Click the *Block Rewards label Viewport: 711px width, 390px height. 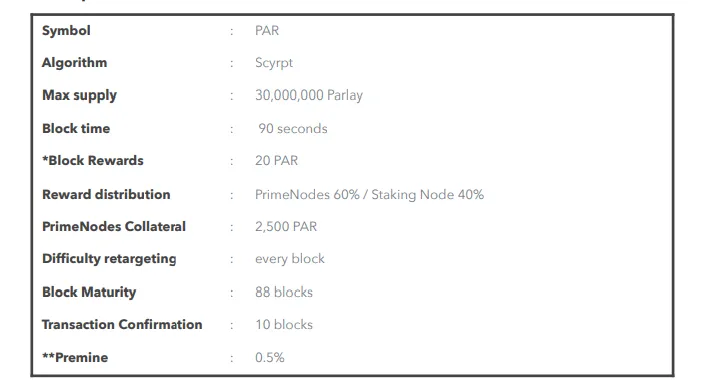point(93,161)
